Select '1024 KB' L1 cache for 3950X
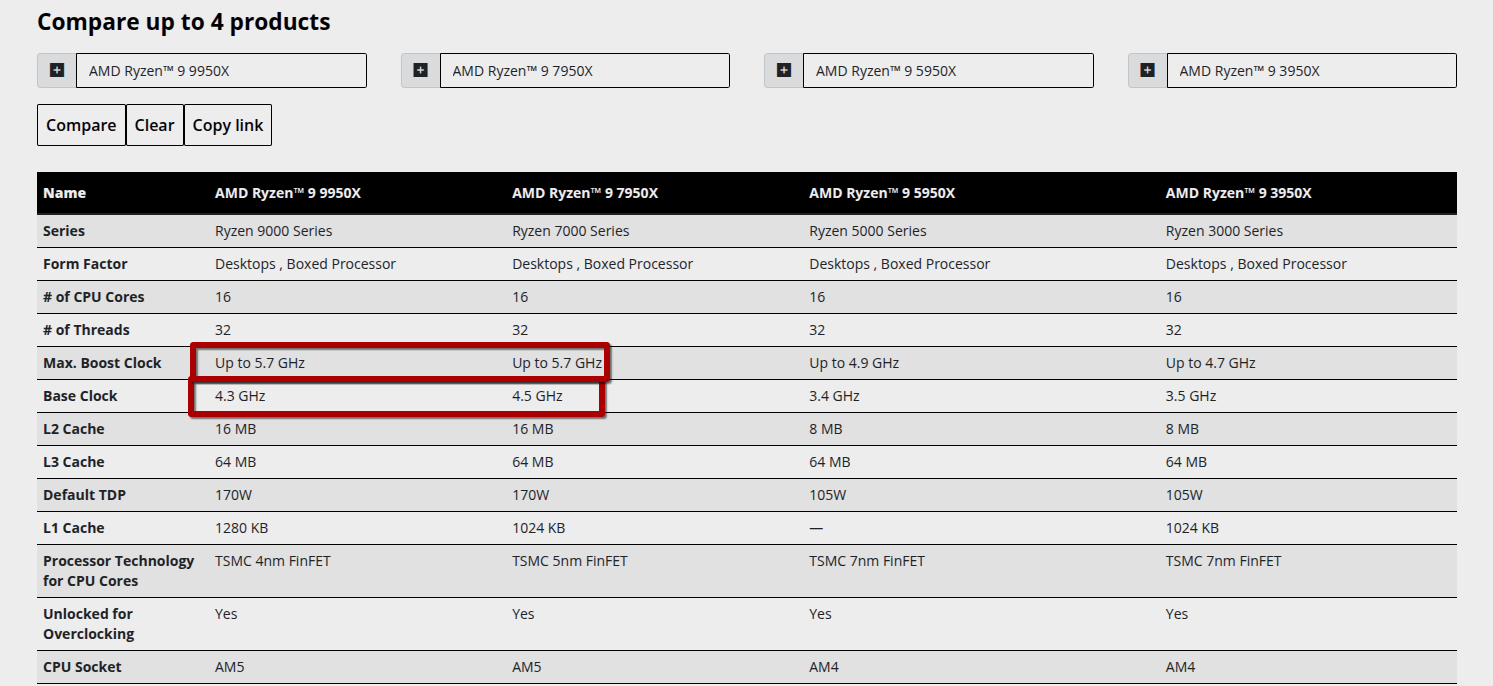 click(1192, 528)
